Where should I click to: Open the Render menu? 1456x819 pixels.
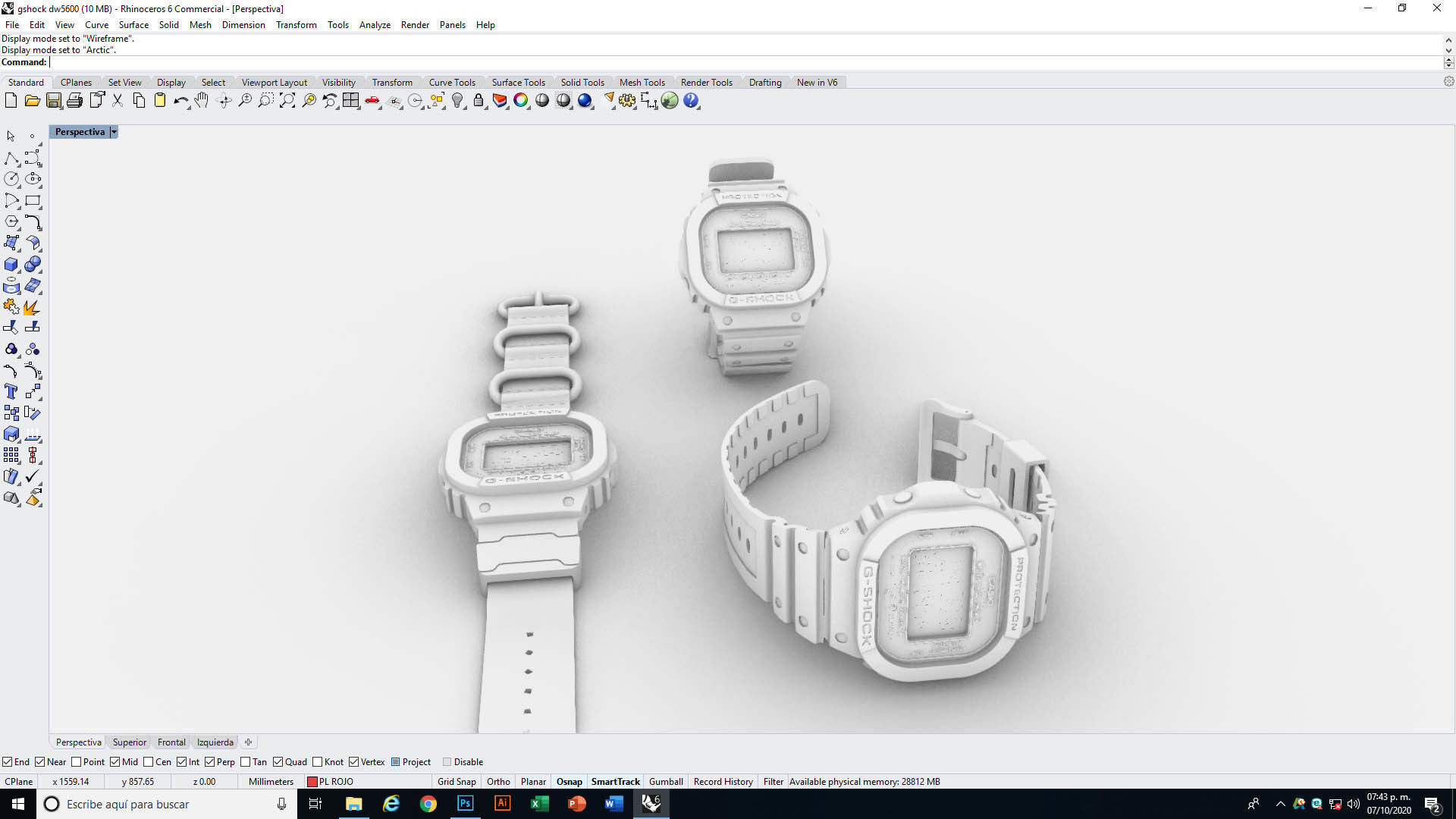(415, 25)
